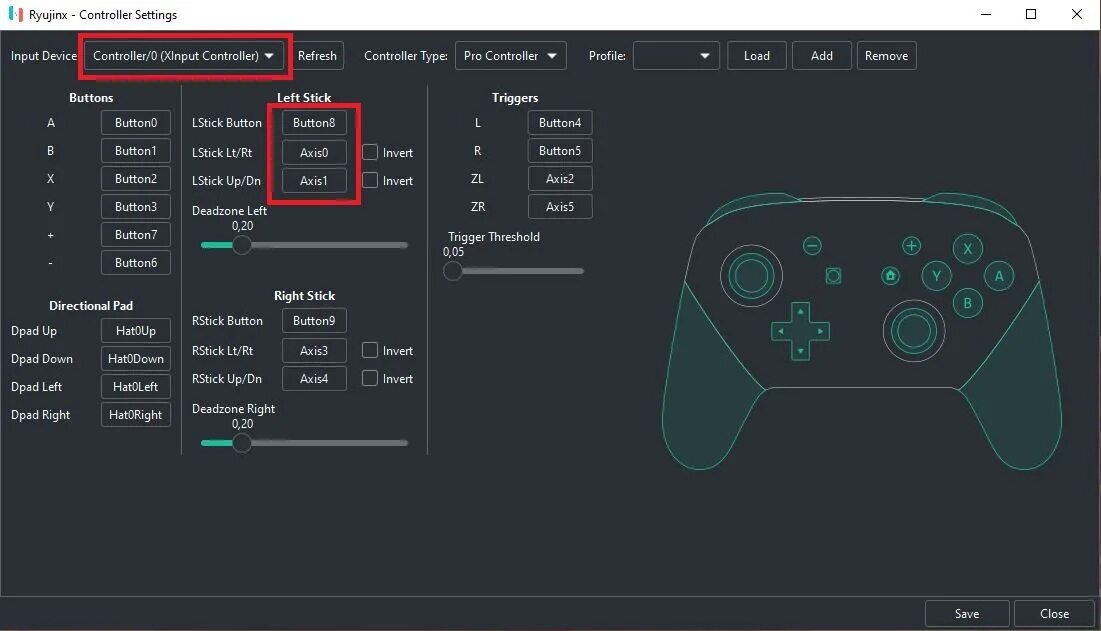Viewport: 1101px width, 631px height.
Task: Click the right analog stick on diagram
Action: pos(913,331)
